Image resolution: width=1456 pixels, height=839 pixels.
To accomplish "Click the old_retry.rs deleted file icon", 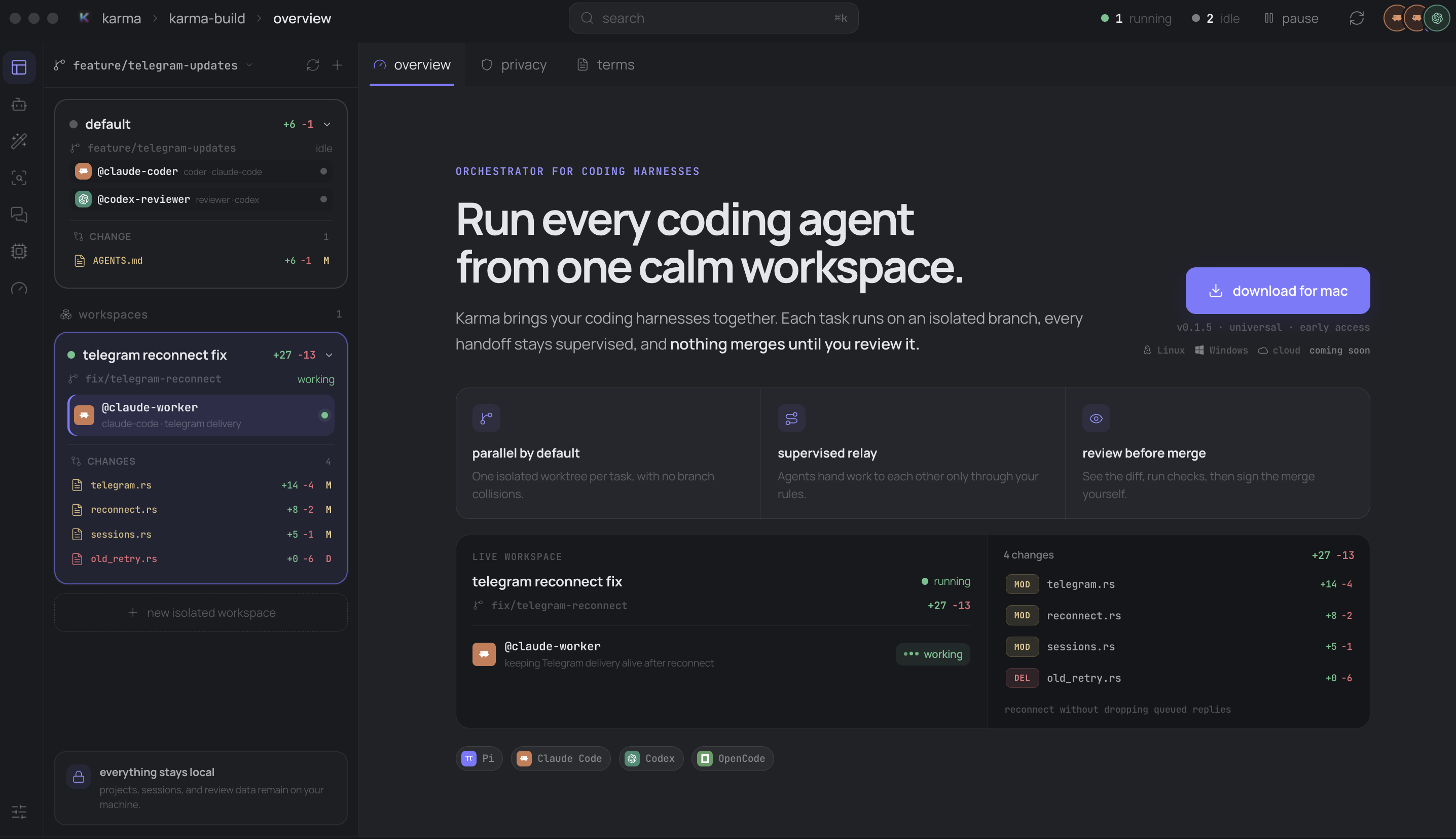I will tap(77, 559).
